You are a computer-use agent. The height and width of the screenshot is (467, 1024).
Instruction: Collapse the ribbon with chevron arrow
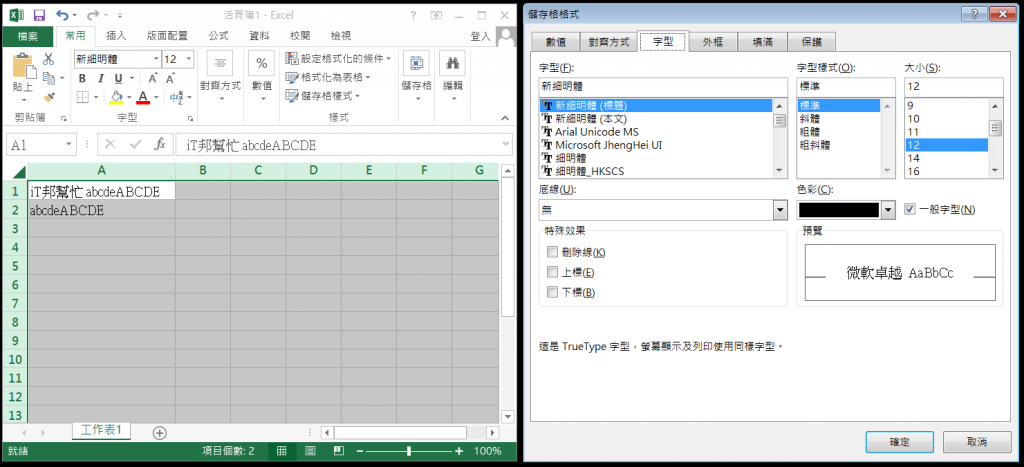(504, 118)
